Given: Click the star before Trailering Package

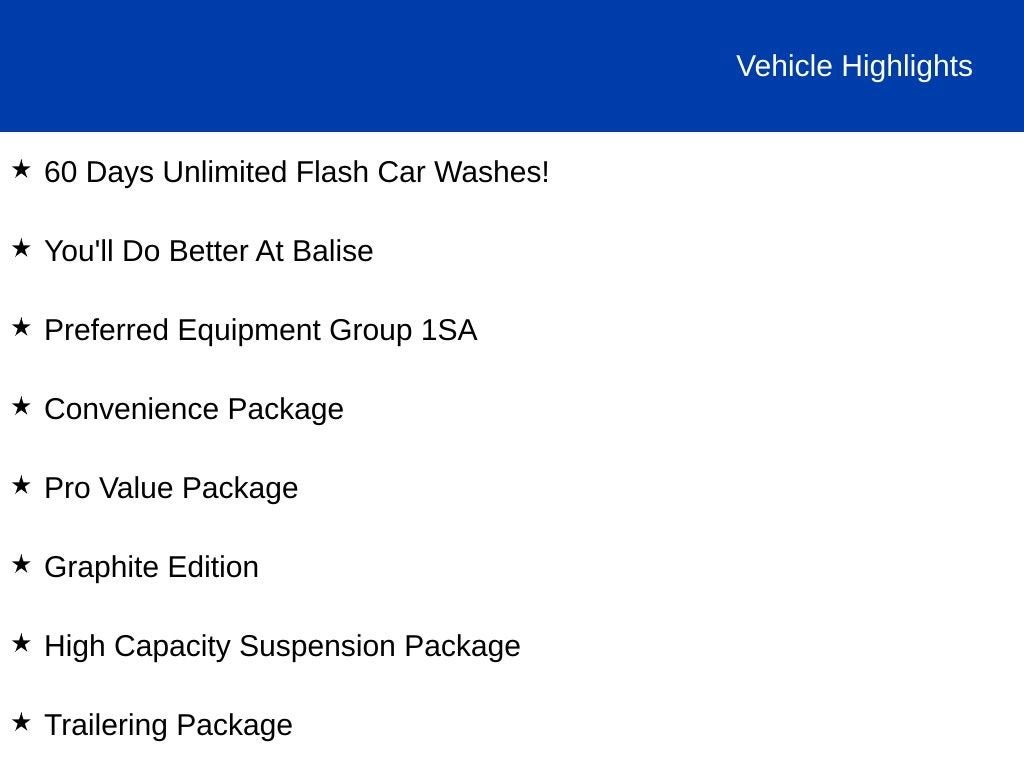Looking at the screenshot, I should point(21,723).
